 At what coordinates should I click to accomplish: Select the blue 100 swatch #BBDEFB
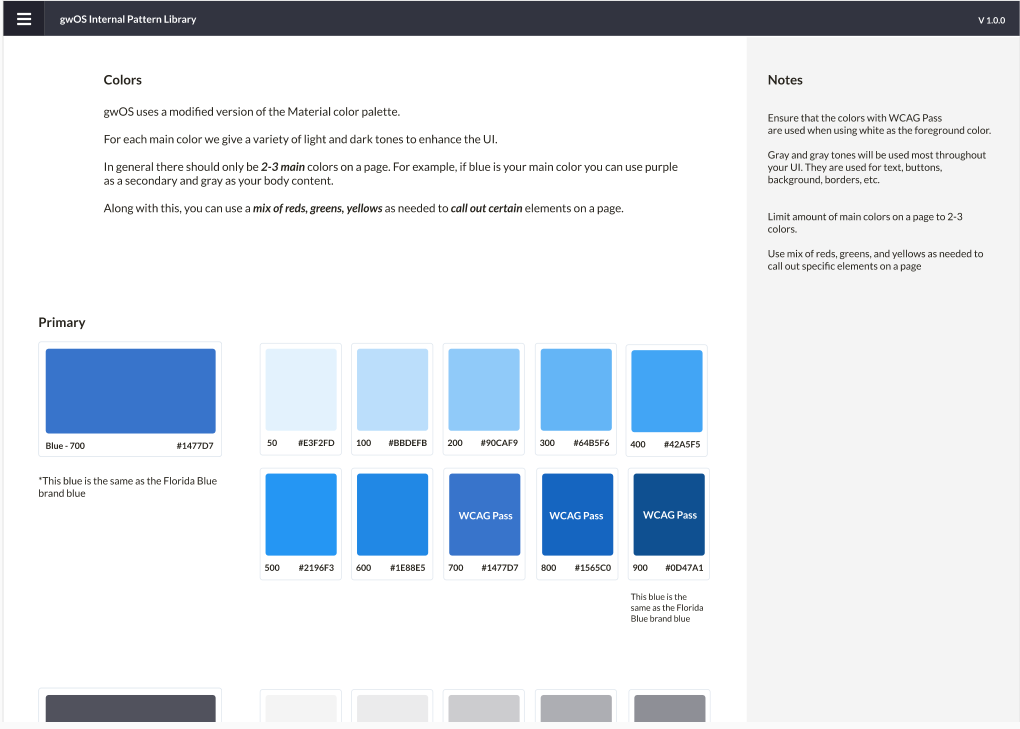[392, 390]
